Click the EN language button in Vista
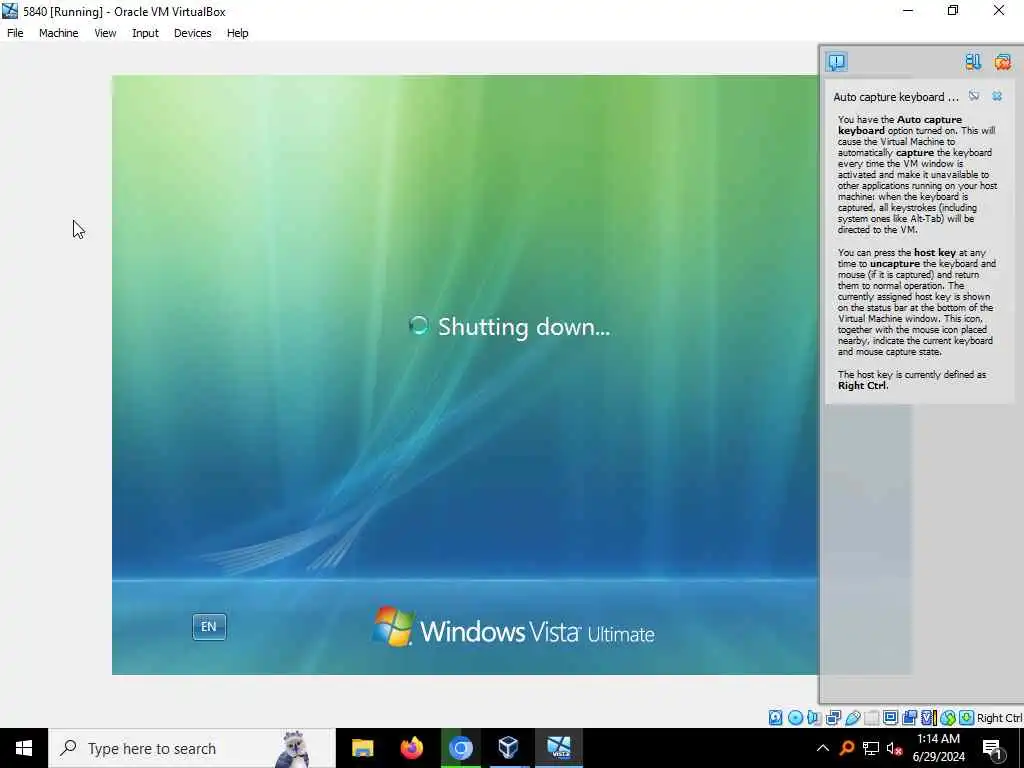The image size is (1024, 768). pos(209,627)
